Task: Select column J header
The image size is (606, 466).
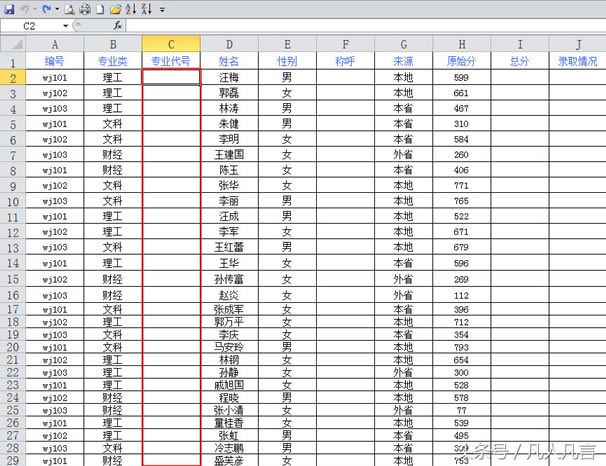Action: [x=577, y=44]
